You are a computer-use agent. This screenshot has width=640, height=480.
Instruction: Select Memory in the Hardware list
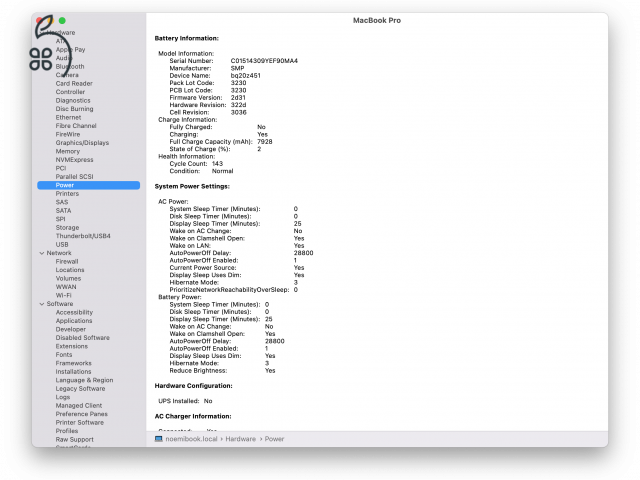pyautogui.click(x=68, y=151)
